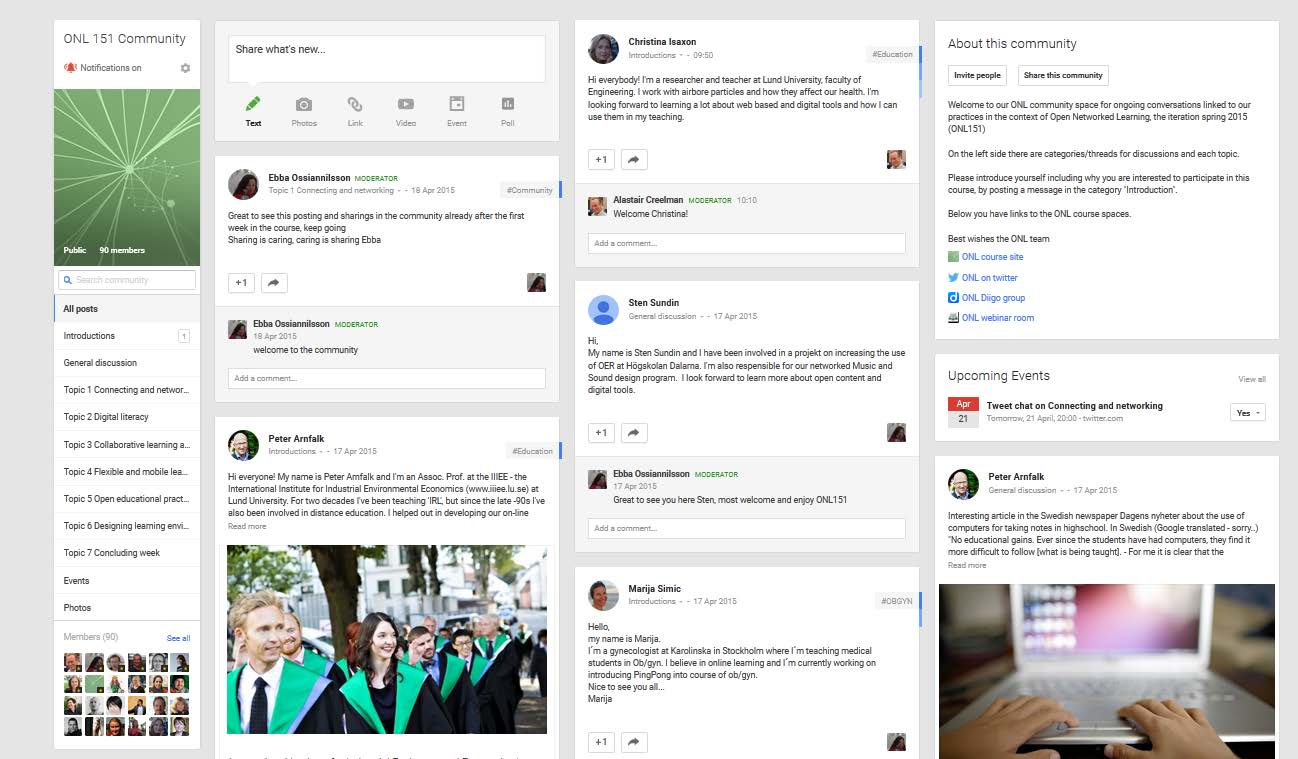The image size is (1298, 759).
Task: Expand Read more on Peter Arnfalk's introduction
Action: (x=247, y=526)
